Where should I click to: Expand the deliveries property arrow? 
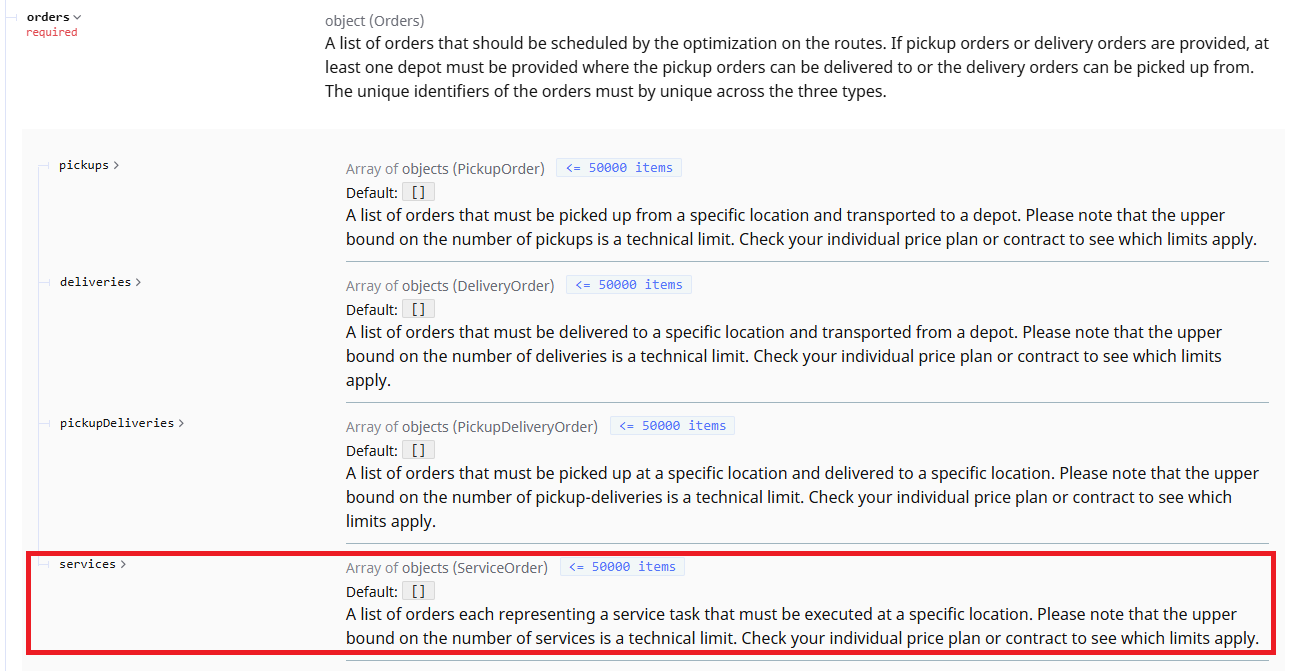coord(138,282)
